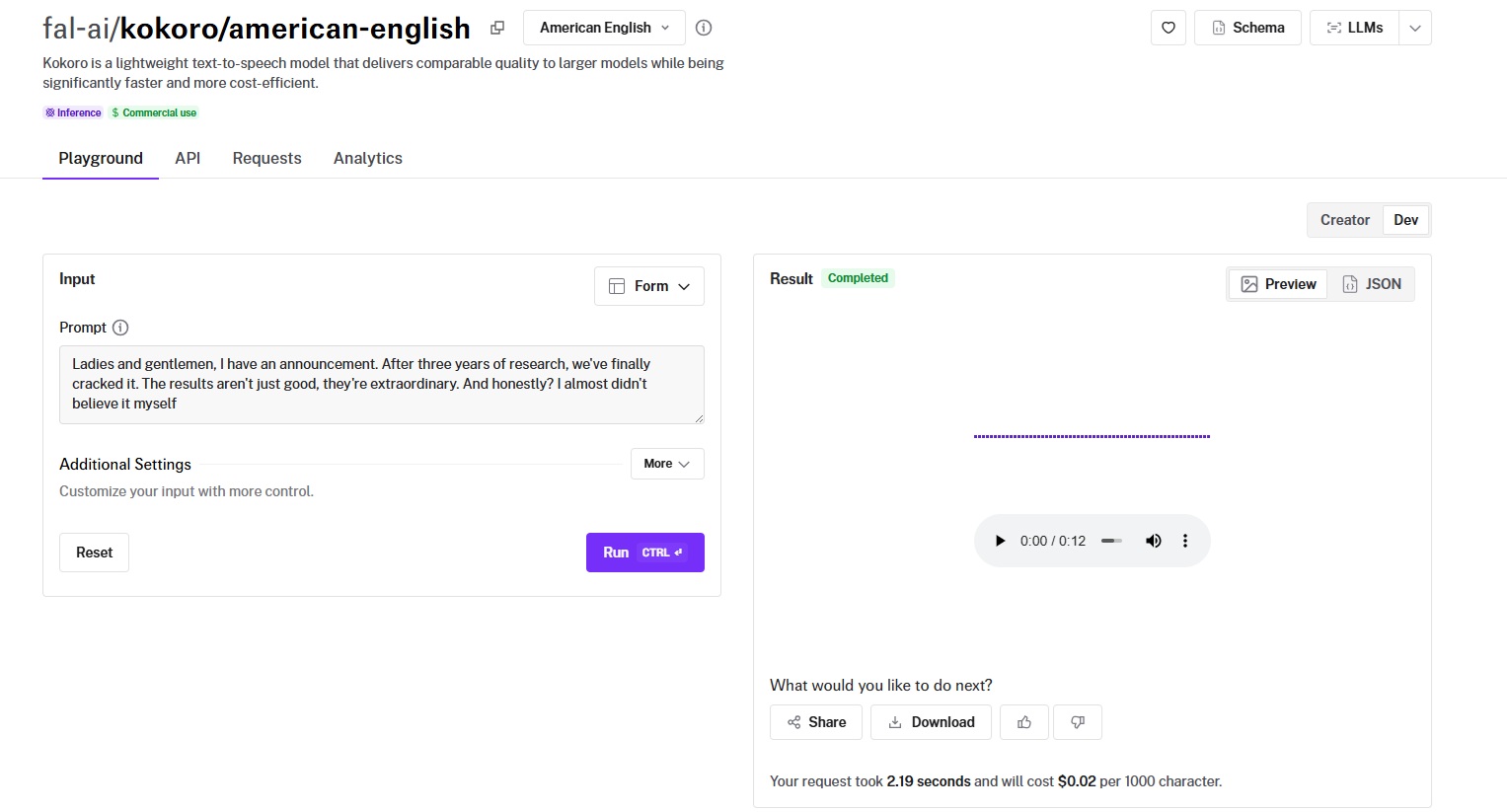Show result as JSON
Screen dimensions: 1507x812
pos(1372,284)
